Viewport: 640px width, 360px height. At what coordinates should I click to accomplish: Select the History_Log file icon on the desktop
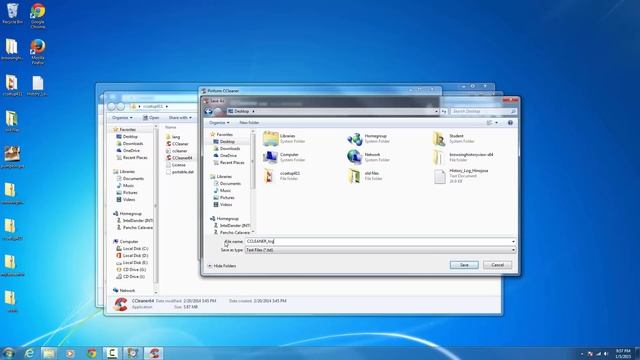pos(38,86)
